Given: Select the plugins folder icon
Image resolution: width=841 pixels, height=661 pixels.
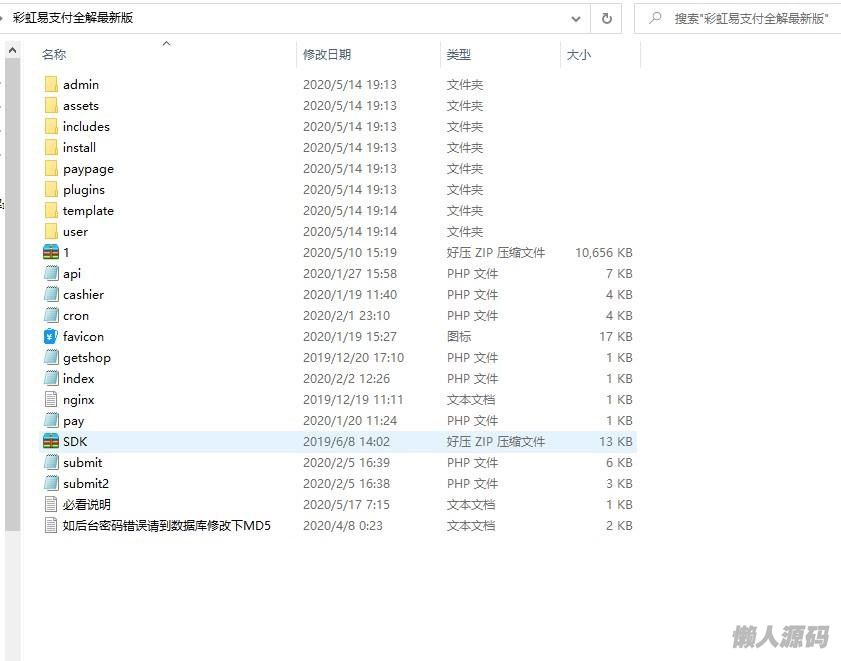Looking at the screenshot, I should pos(51,189).
